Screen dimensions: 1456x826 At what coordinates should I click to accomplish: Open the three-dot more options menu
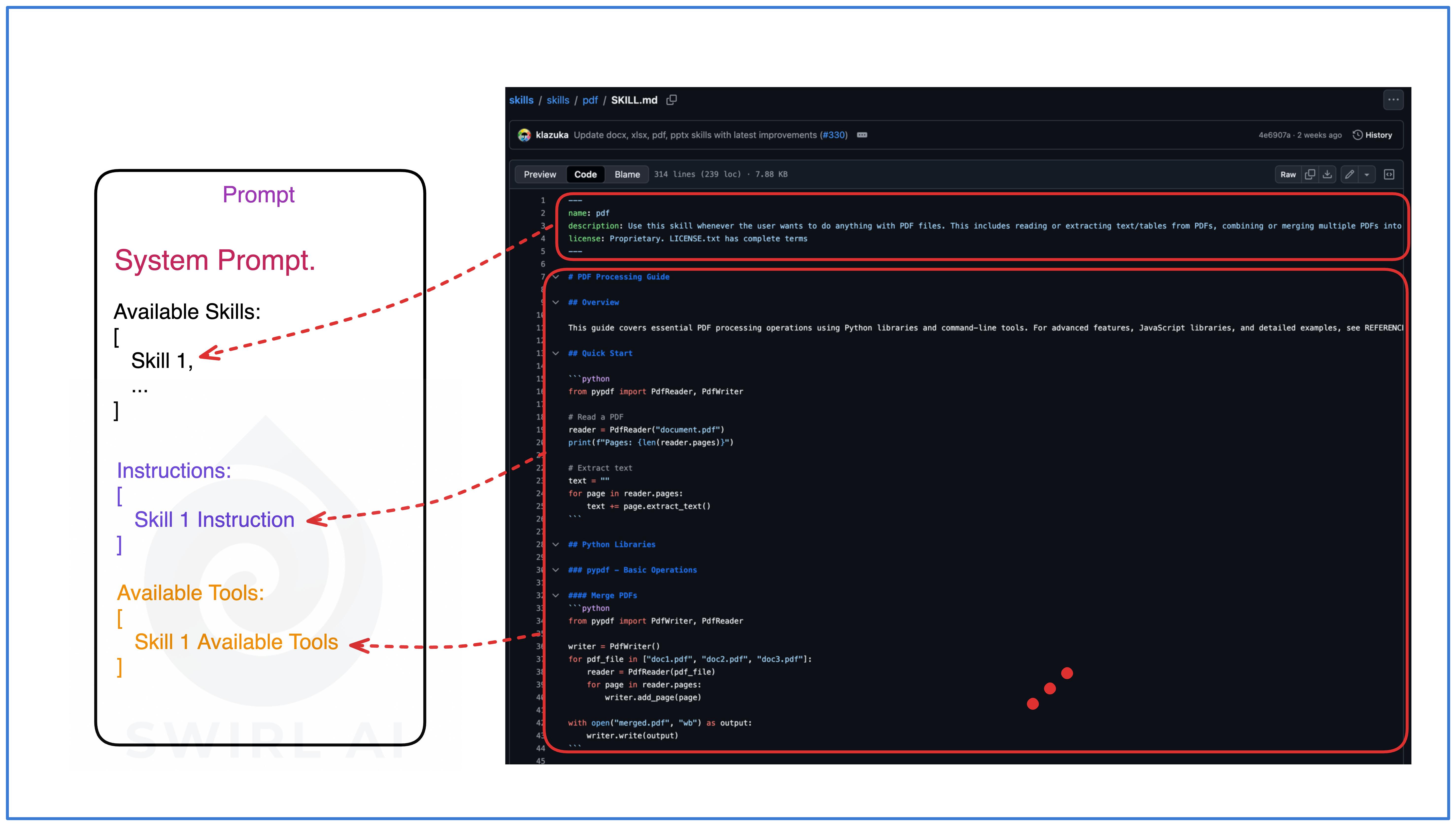pyautogui.click(x=1393, y=100)
